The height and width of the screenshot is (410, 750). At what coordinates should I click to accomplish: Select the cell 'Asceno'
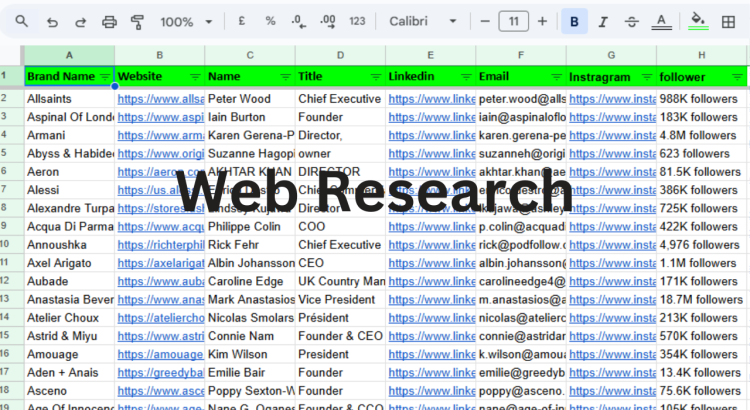tap(69, 391)
